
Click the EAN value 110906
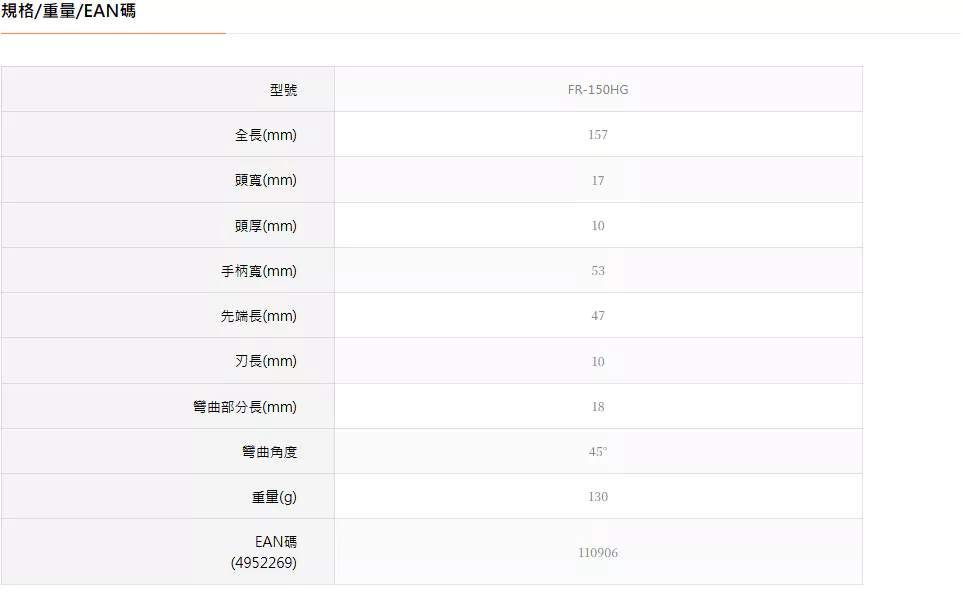[x=598, y=552]
